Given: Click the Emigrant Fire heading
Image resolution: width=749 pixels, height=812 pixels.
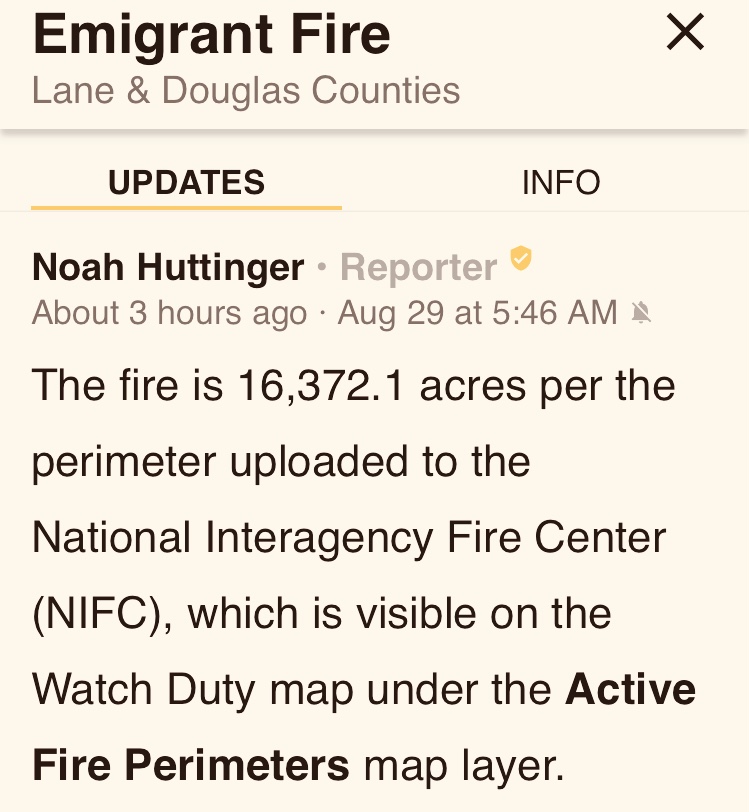Looking at the screenshot, I should click(x=211, y=33).
